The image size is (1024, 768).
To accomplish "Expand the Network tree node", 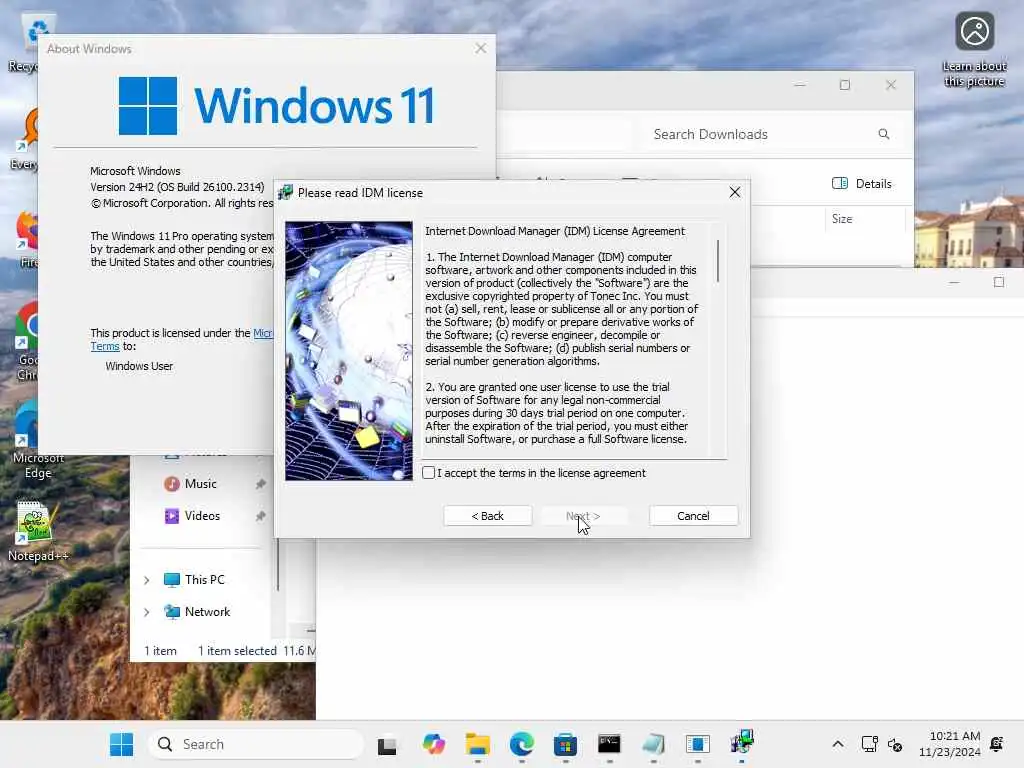I will tap(147, 612).
